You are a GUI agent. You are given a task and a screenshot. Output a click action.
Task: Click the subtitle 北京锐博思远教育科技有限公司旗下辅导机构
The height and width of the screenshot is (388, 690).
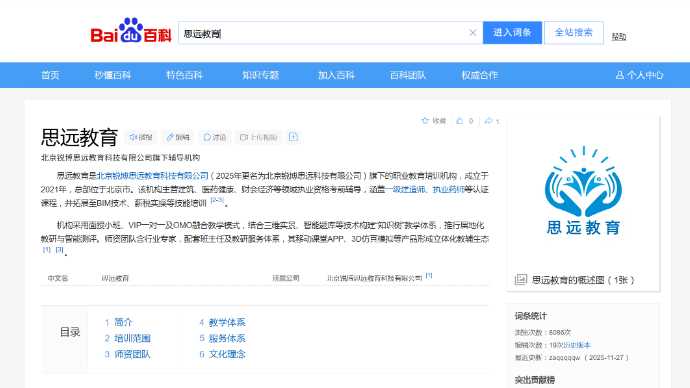pos(121,157)
